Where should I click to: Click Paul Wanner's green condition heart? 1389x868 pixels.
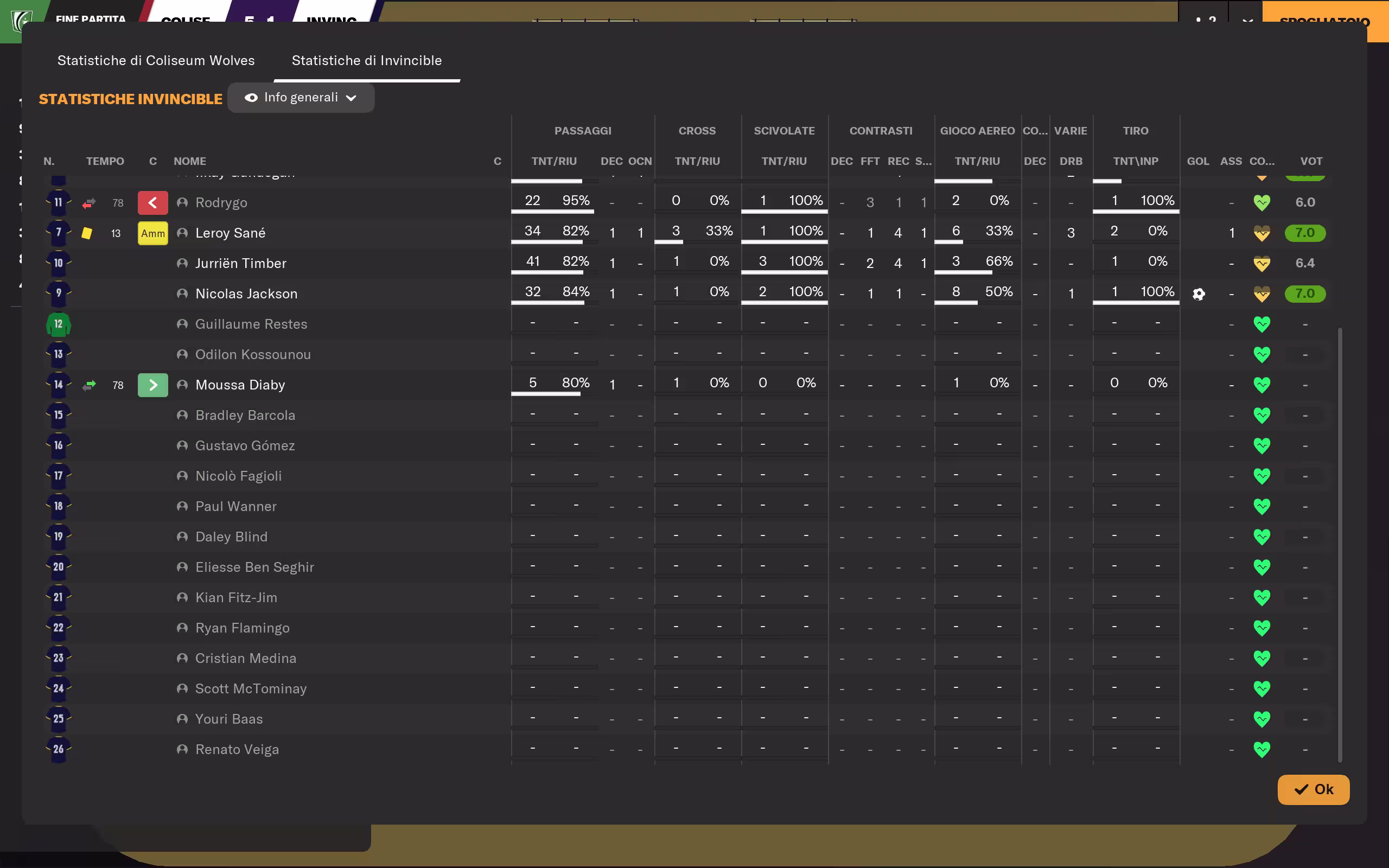[x=1261, y=506]
